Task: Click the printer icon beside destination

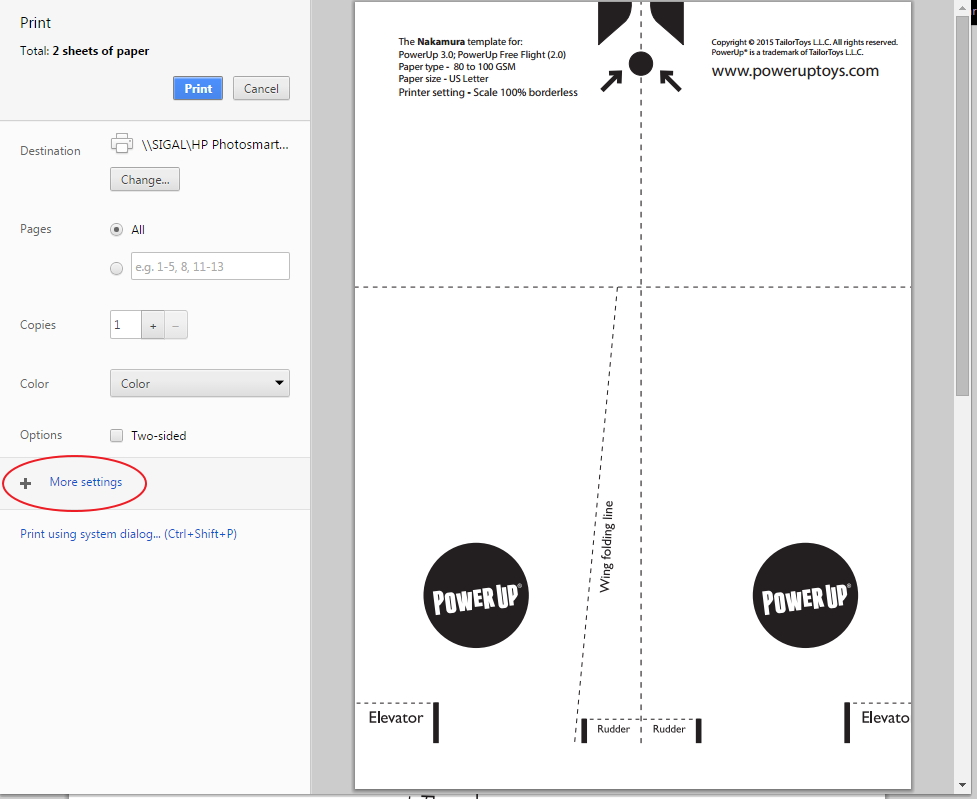Action: 122,144
